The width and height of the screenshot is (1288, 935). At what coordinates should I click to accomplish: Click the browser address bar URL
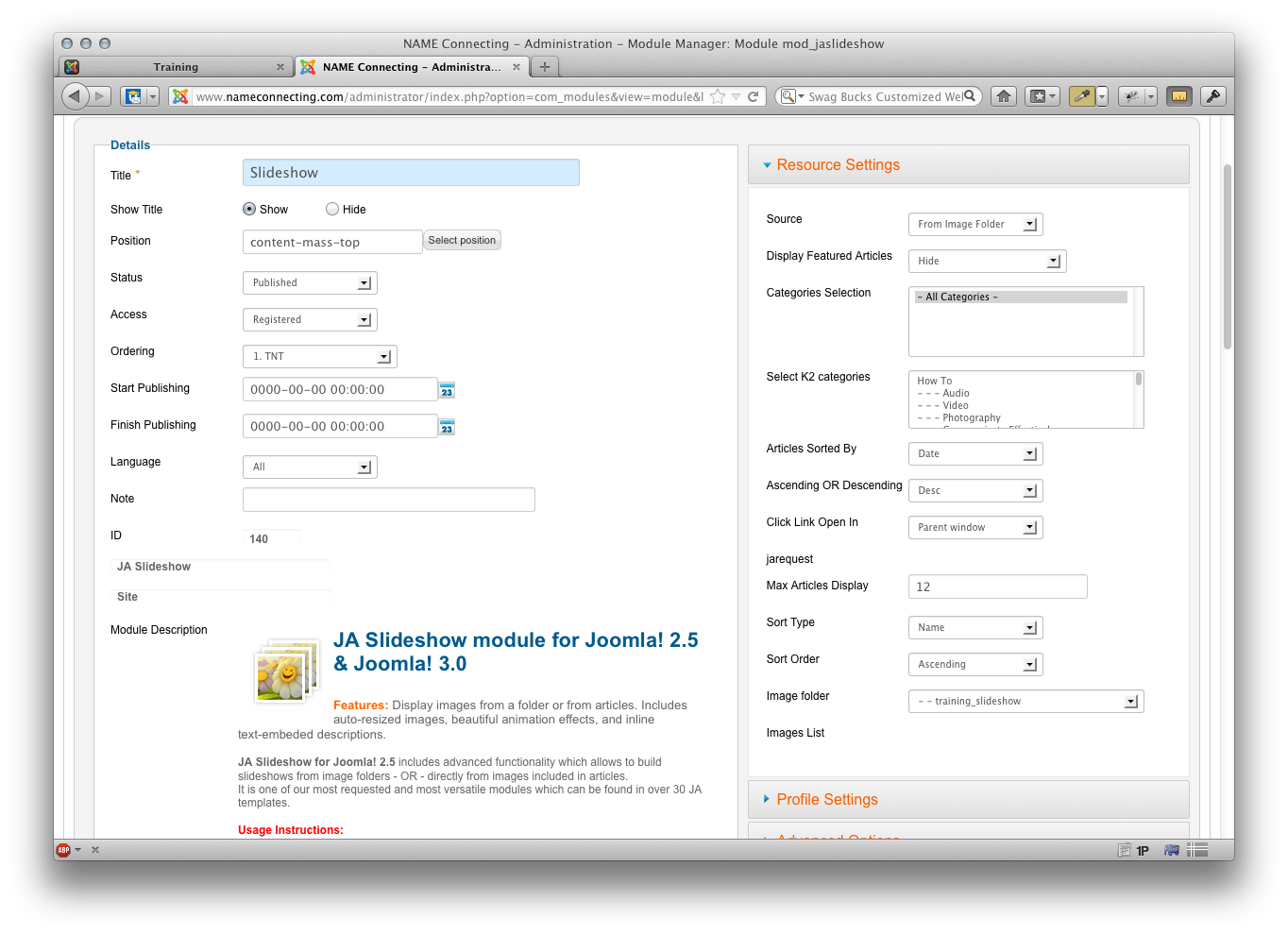click(449, 96)
